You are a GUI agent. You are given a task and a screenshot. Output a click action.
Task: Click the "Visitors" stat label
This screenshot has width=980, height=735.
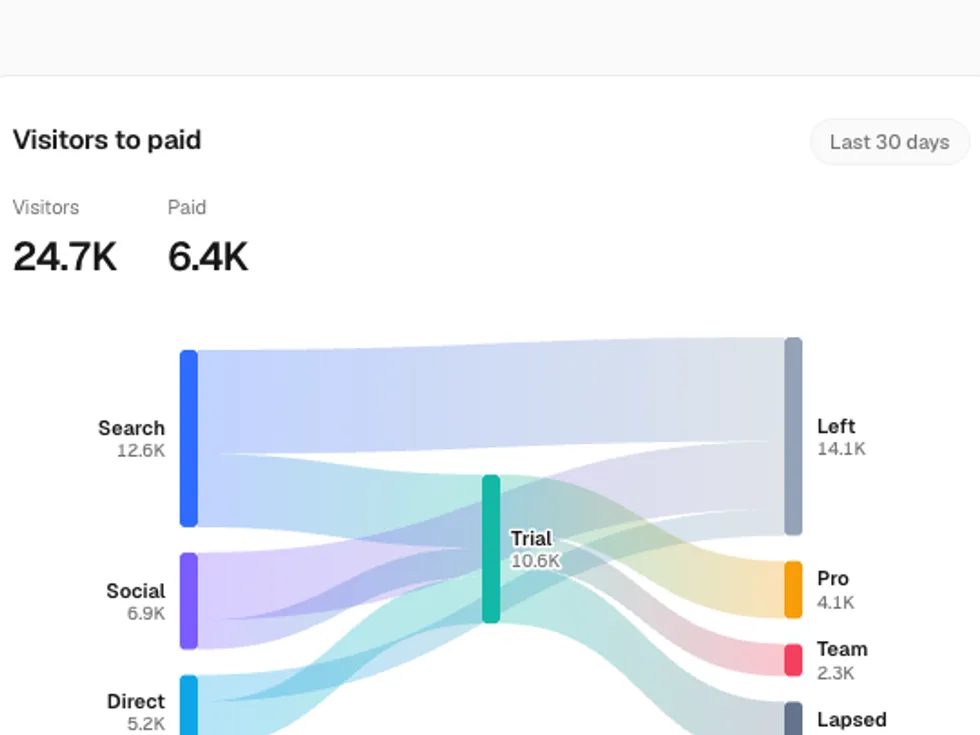[x=46, y=208]
